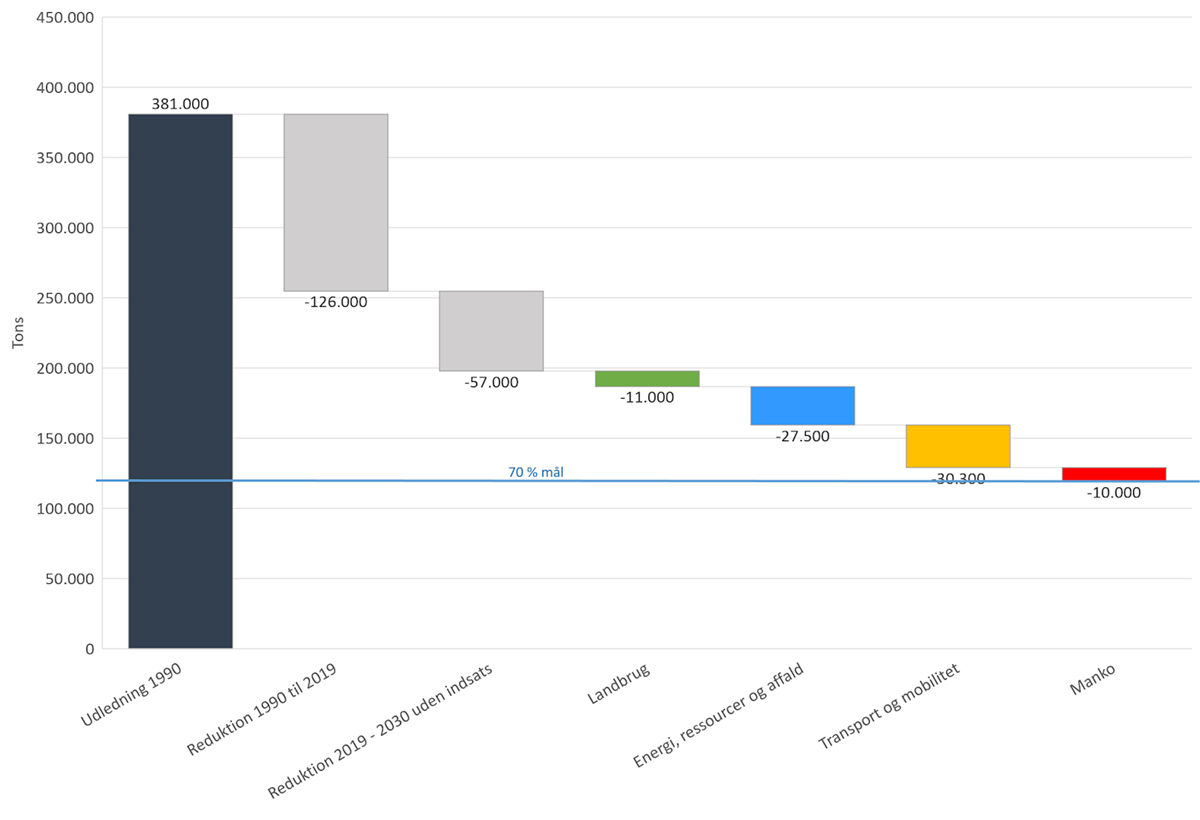This screenshot has width=1200, height=820.
Task: Click the 381.000 data label
Action: [x=180, y=104]
